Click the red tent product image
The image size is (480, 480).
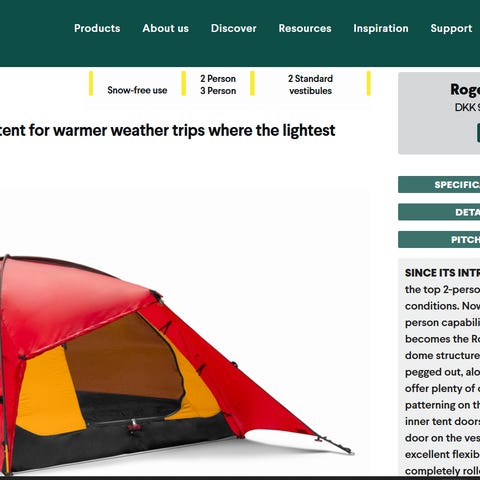click(173, 365)
